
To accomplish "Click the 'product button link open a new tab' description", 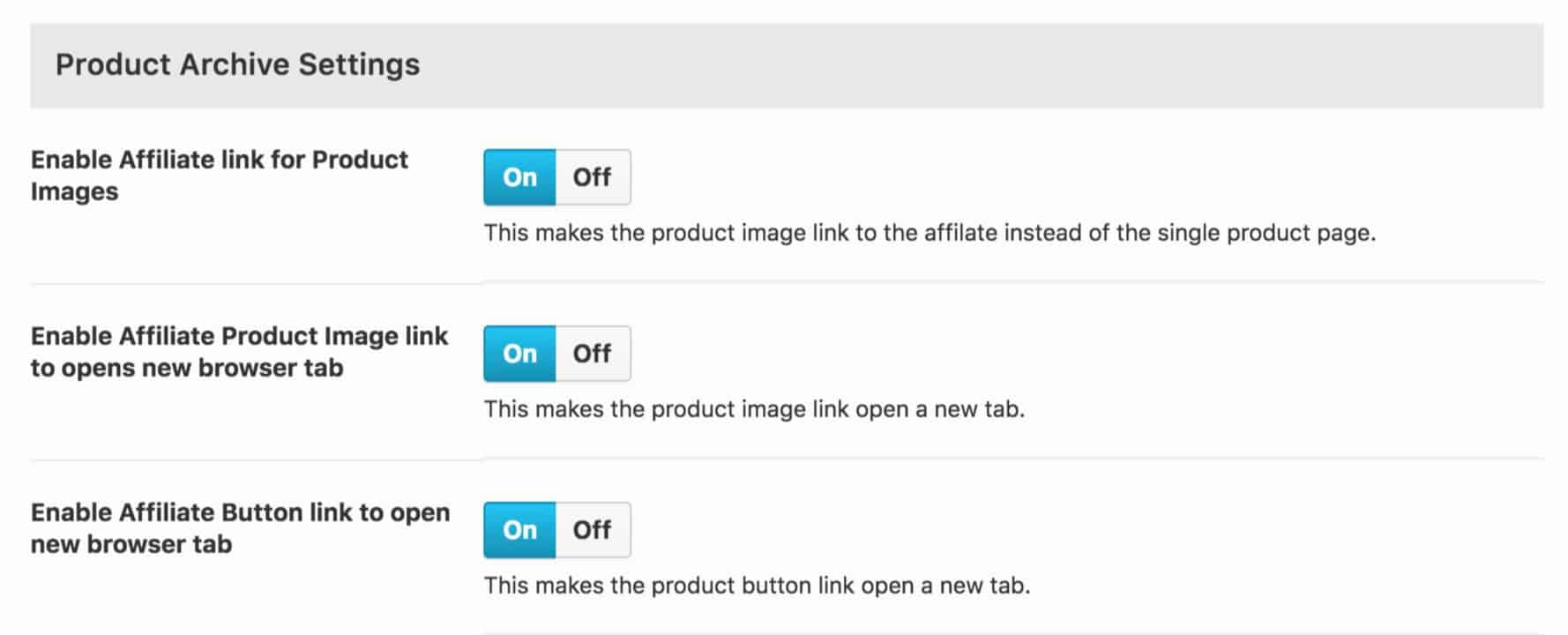I will [x=757, y=586].
